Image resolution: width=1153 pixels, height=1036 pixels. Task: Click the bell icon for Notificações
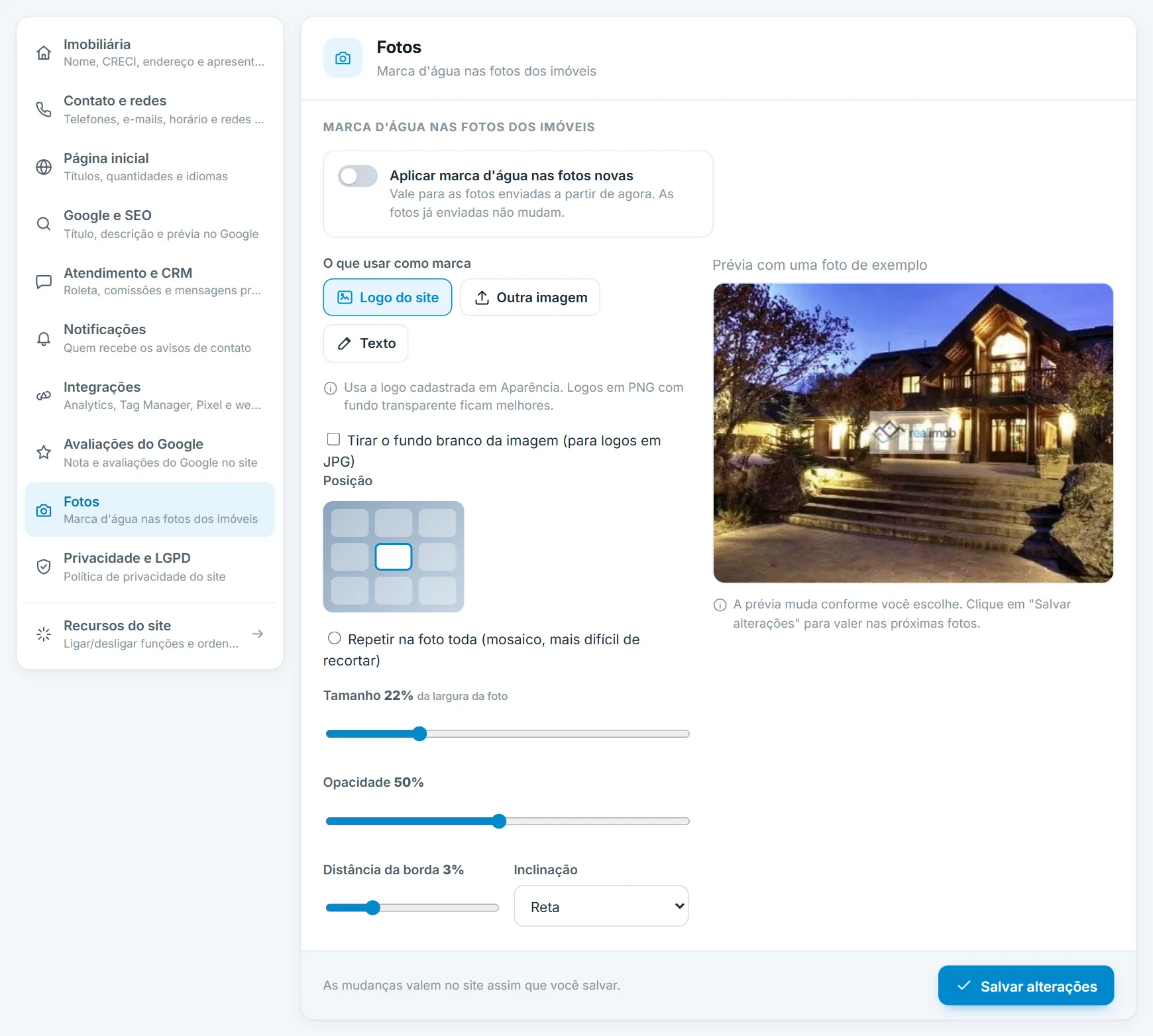[44, 339]
